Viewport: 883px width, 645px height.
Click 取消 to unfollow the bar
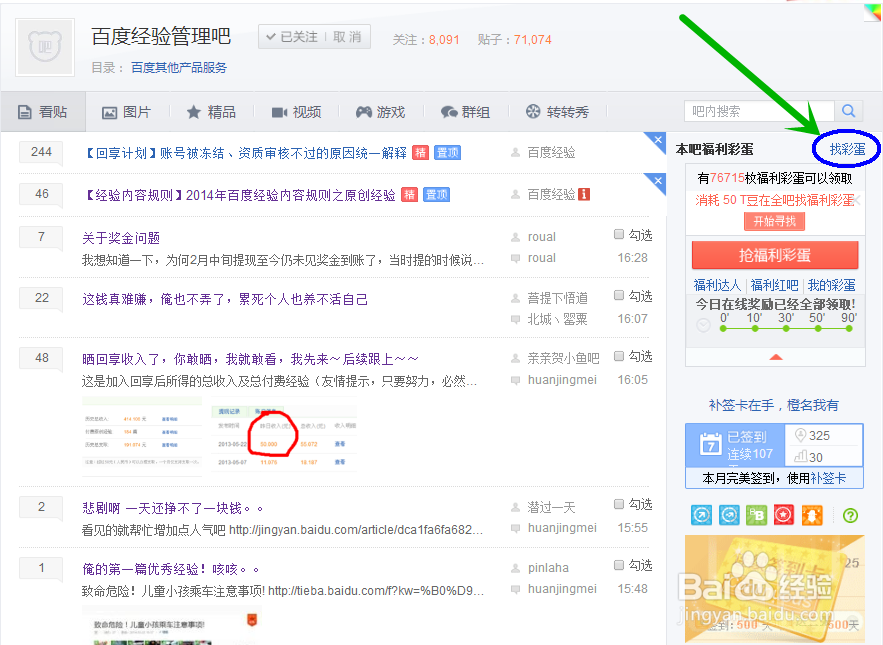(x=347, y=37)
